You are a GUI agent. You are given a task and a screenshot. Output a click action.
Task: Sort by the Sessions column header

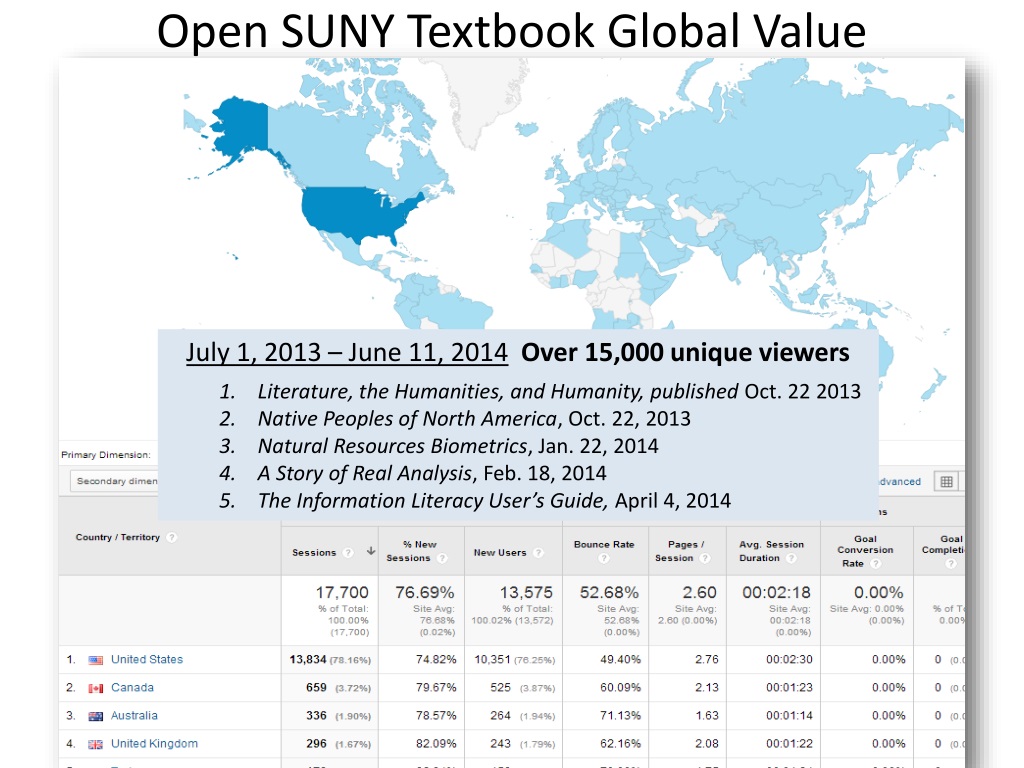click(314, 552)
